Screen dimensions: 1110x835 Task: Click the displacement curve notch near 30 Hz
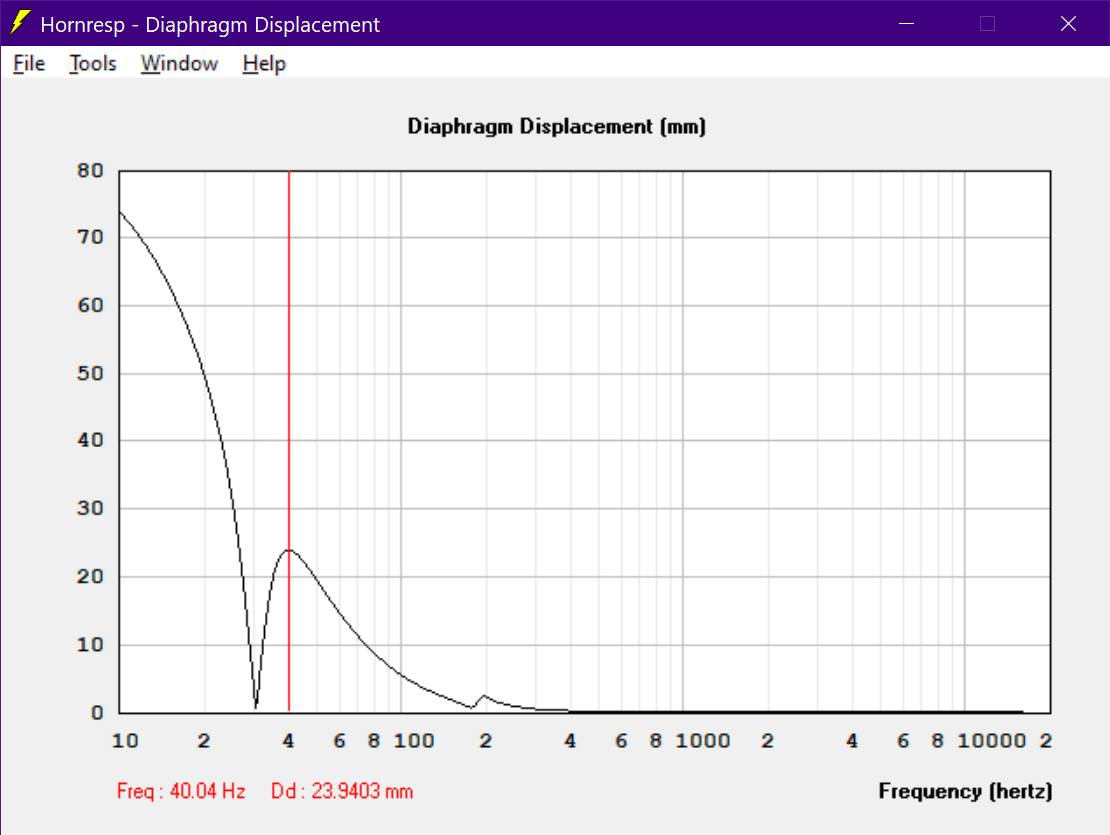(256, 706)
